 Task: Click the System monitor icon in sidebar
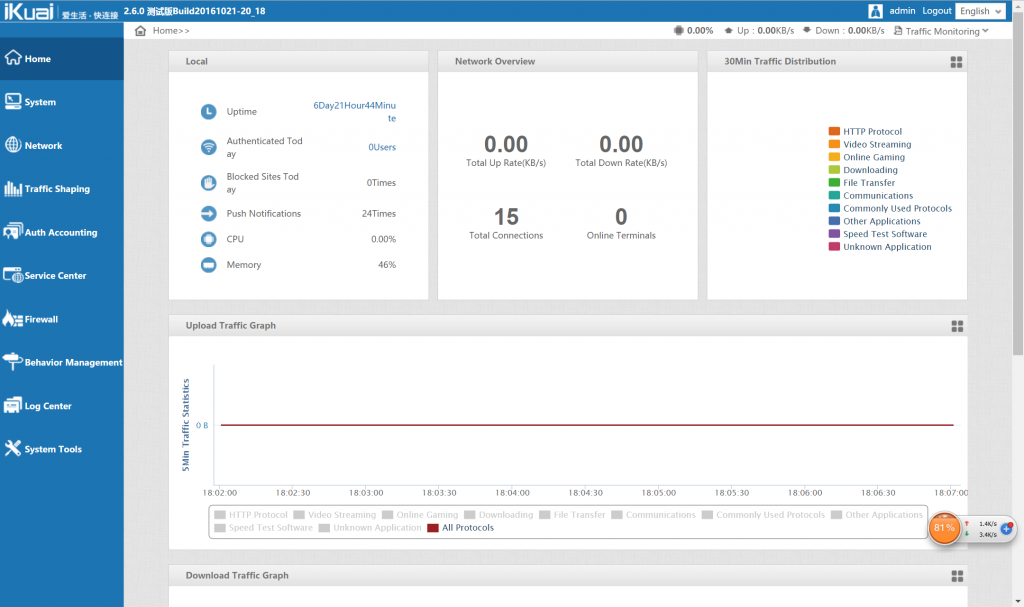13,101
